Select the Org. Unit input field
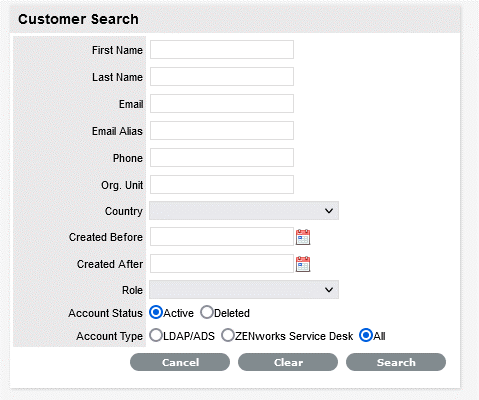 coord(222,185)
